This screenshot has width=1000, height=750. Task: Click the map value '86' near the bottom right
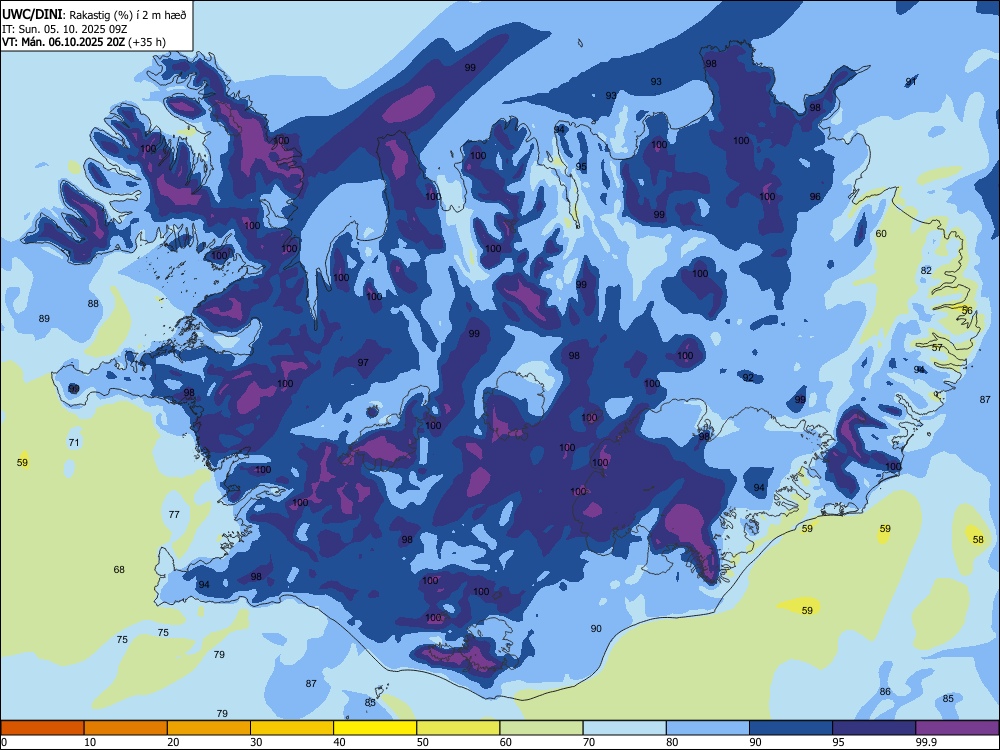point(885,691)
